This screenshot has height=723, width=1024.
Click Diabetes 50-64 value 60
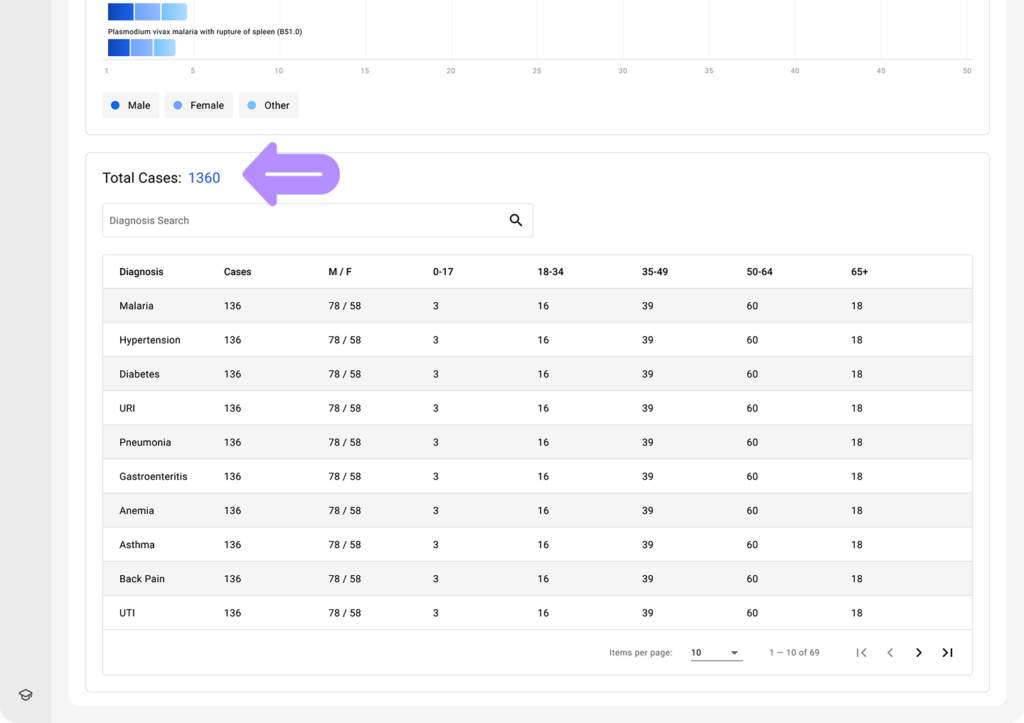coord(752,374)
